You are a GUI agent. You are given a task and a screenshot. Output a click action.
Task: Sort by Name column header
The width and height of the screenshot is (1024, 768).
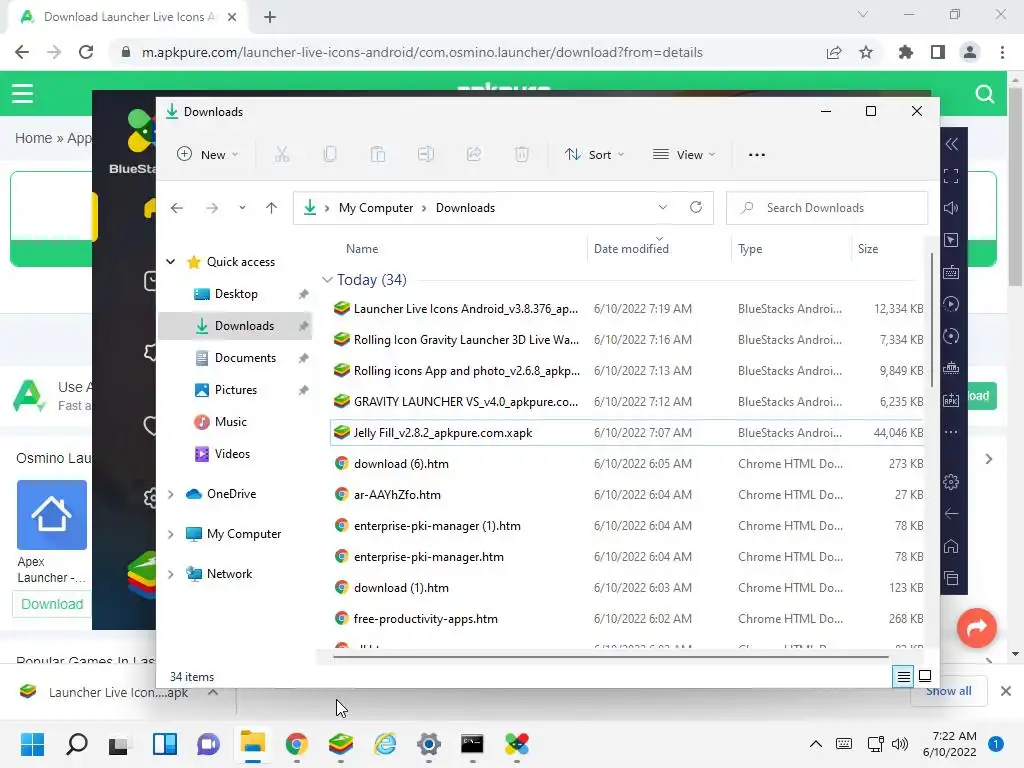(362, 249)
